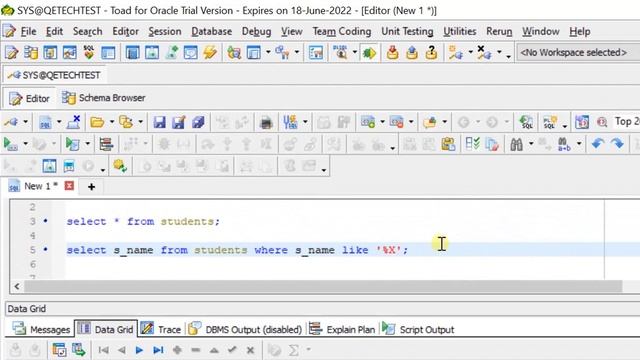Click the Save As icon
640x360 pixels.
(179, 122)
